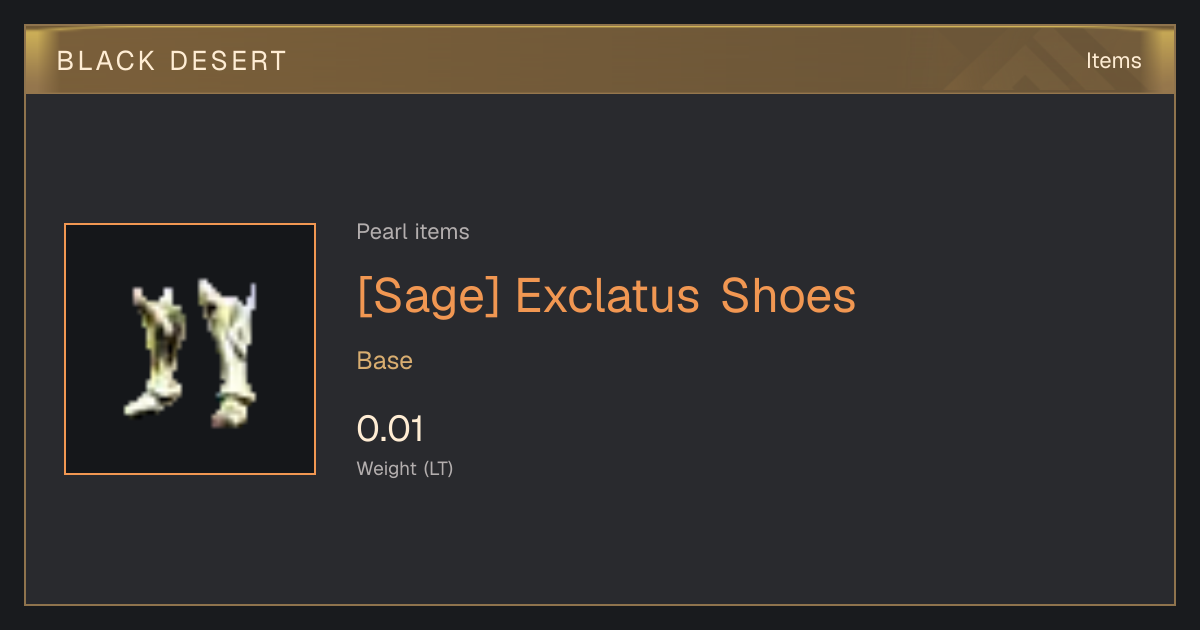Click the BLACK DESERT header title
This screenshot has width=1200, height=630.
tap(172, 61)
